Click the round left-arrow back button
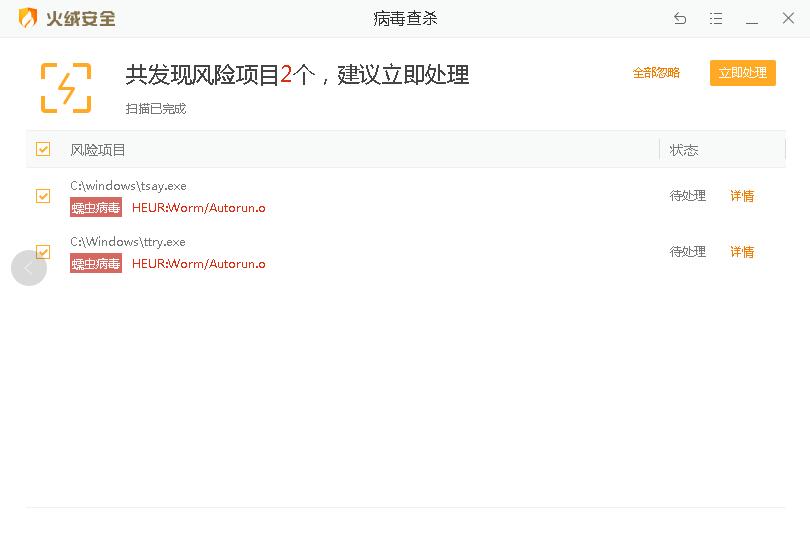 tap(29, 268)
